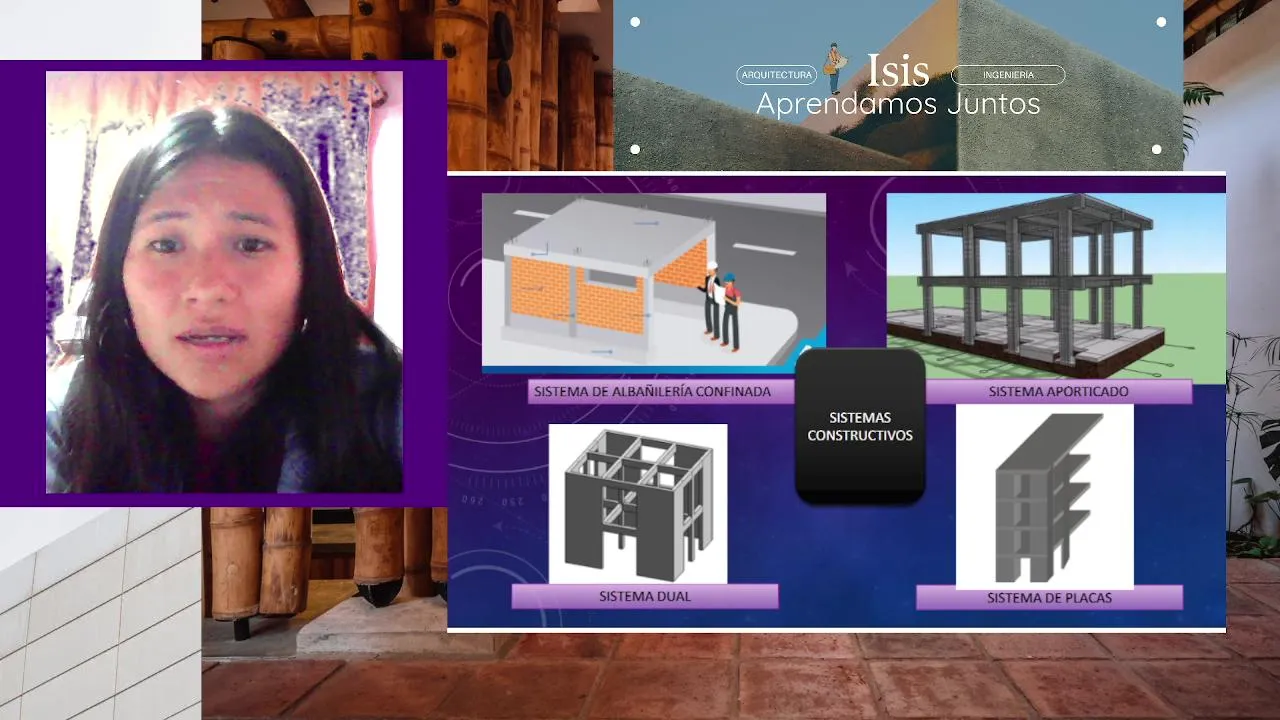
Task: Click the INGENIERIA pill label in banner
Action: 1008,75
